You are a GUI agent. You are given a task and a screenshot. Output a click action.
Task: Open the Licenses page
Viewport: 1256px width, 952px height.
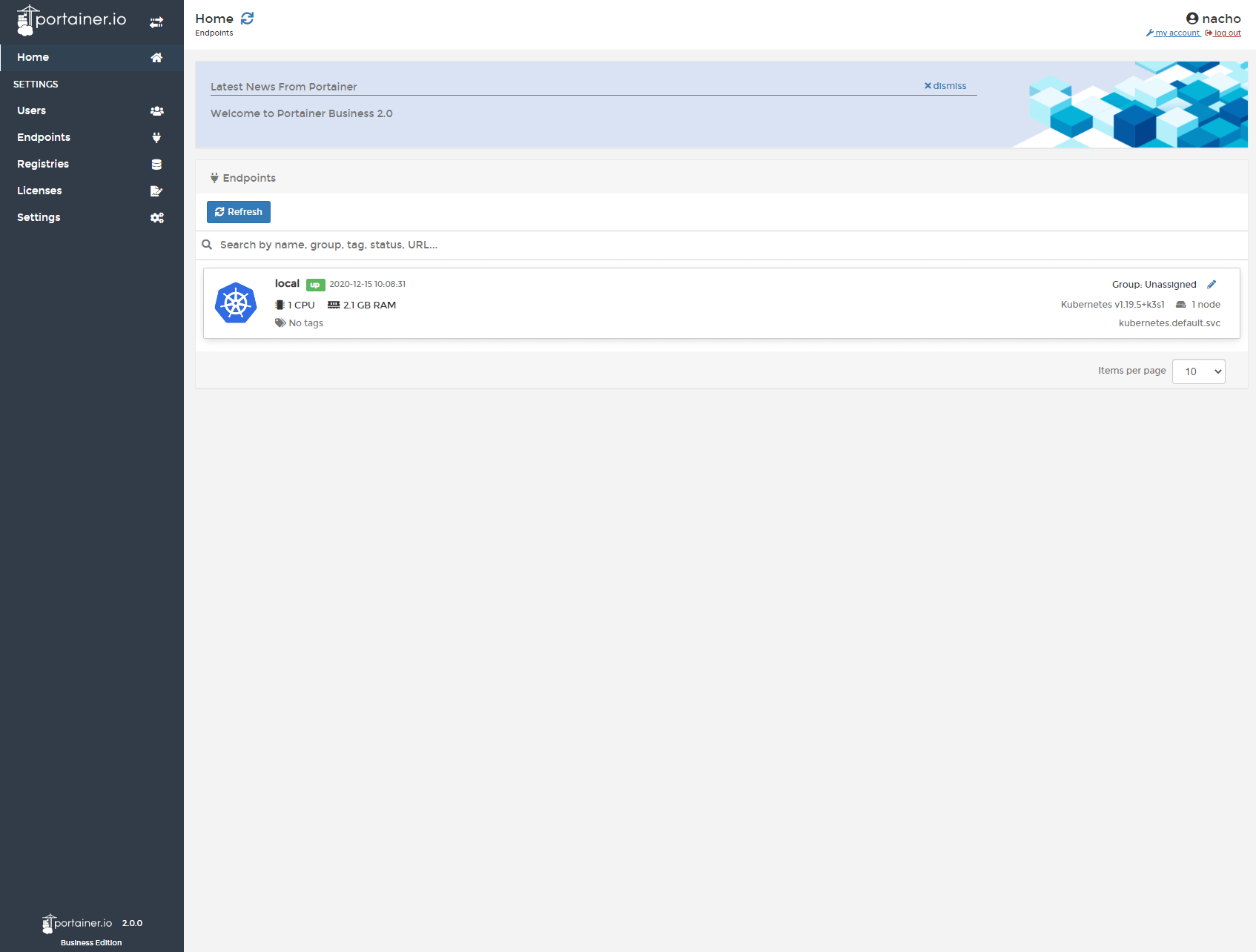pos(92,191)
